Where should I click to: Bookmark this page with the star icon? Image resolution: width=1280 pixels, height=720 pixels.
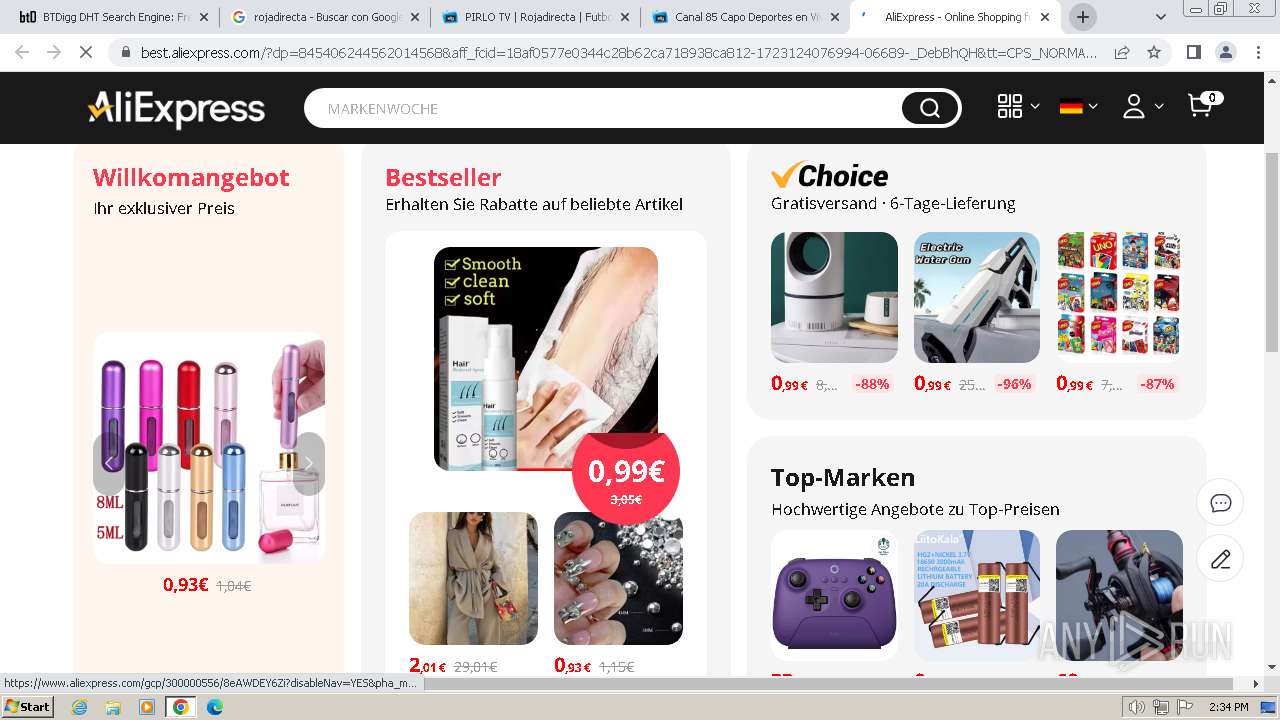click(1154, 52)
